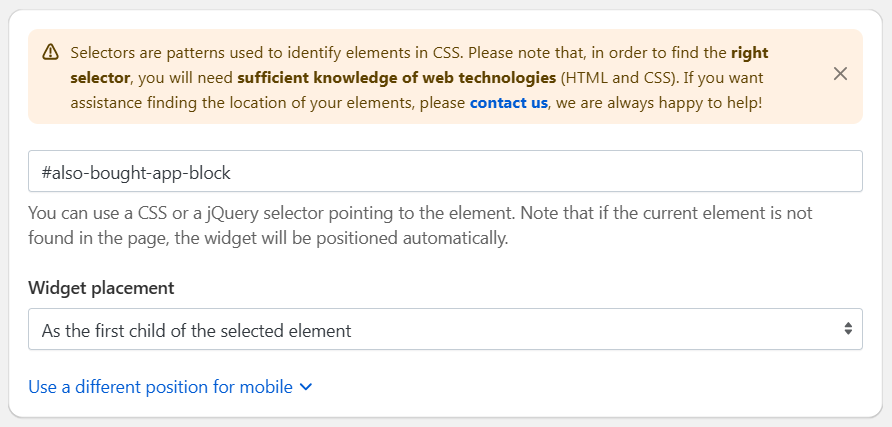Click the #also-bought-app-block text in the field

click(x=136, y=172)
